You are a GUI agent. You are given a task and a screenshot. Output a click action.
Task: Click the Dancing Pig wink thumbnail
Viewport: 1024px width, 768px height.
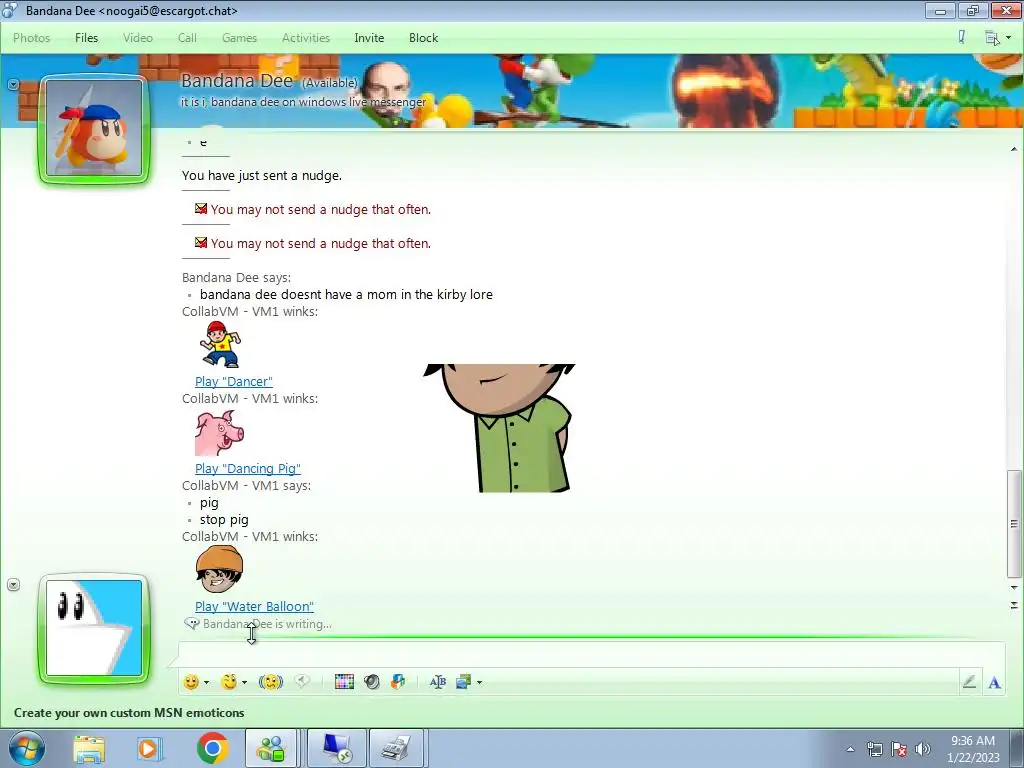click(219, 433)
